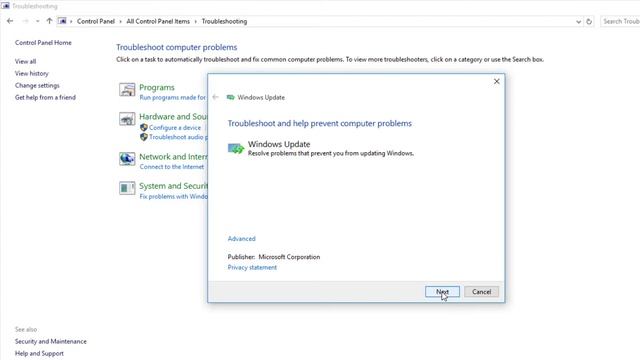The height and width of the screenshot is (360, 640).
Task: Click the Windows Update icon in dialog header
Action: point(231,97)
